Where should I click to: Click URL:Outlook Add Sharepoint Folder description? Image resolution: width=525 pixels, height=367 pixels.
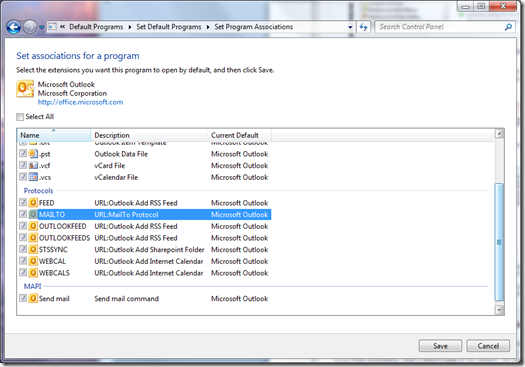coord(149,249)
